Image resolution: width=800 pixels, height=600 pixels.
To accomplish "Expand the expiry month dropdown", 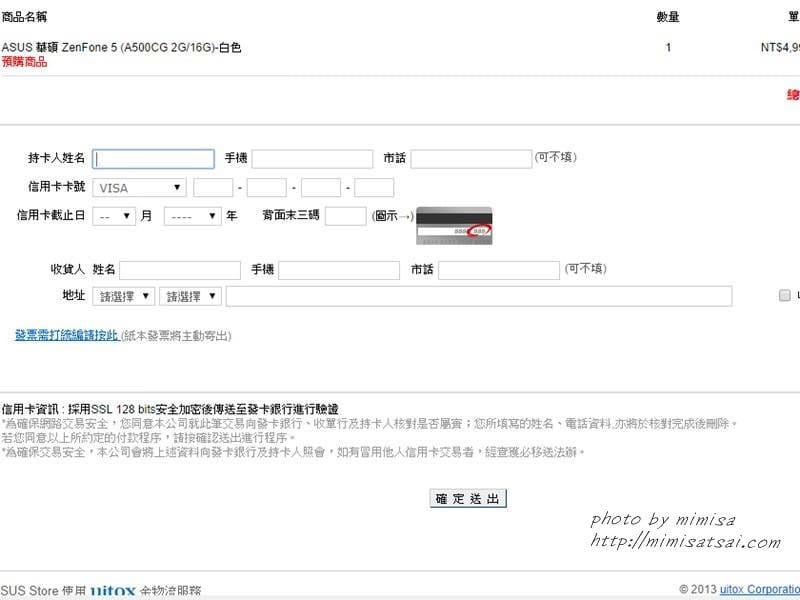I will click(113, 215).
